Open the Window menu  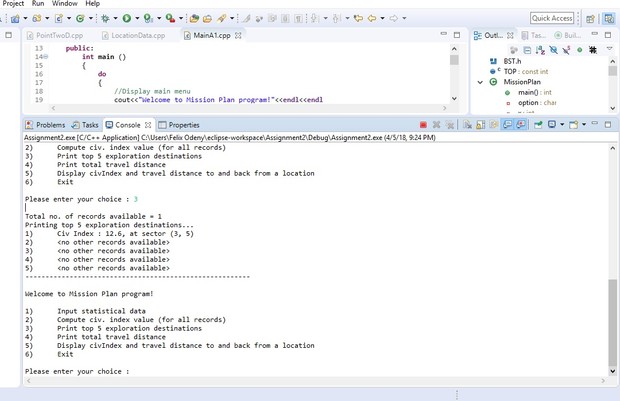(64, 4)
